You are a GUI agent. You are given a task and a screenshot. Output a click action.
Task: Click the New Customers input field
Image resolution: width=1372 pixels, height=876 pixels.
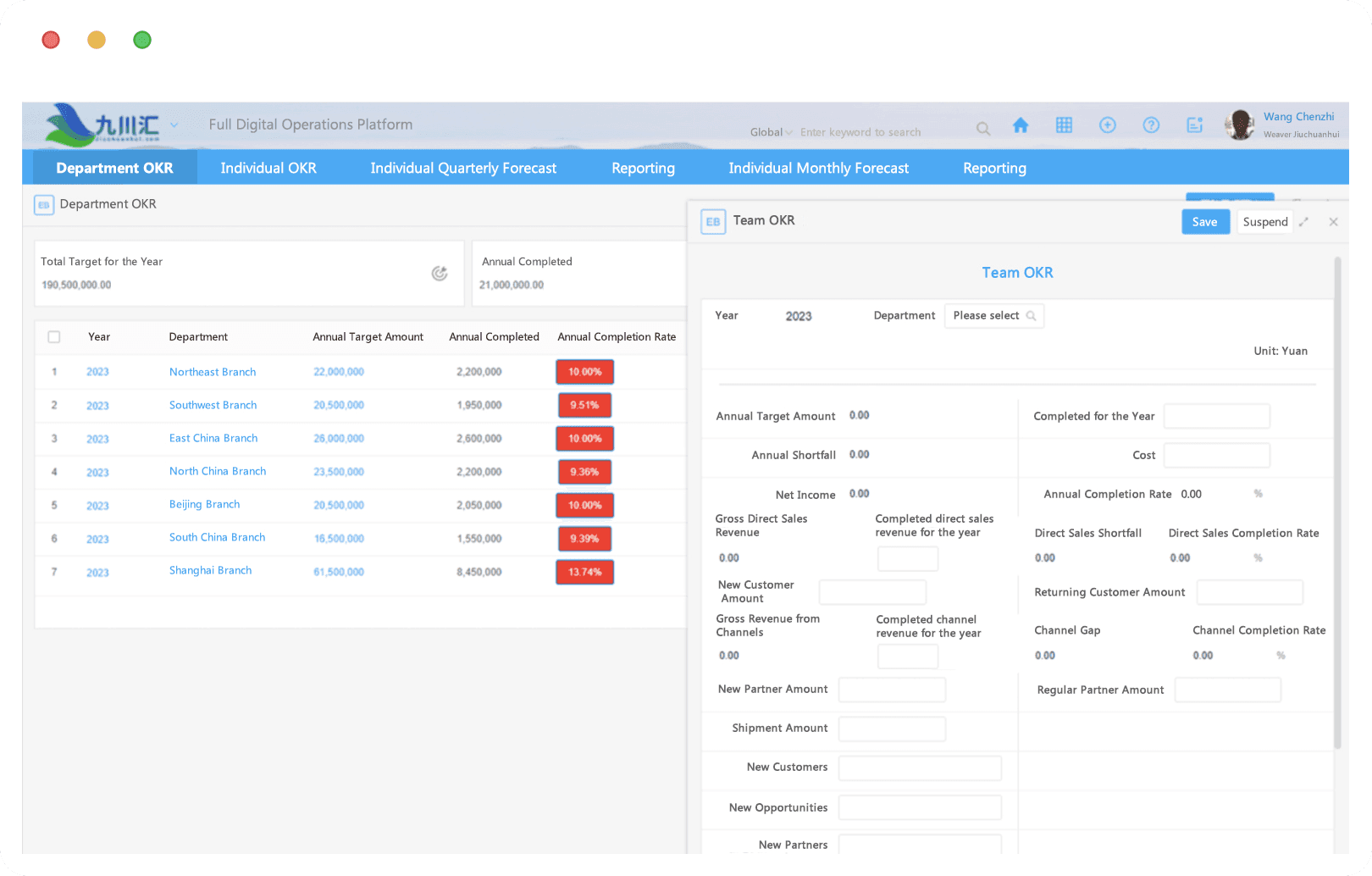click(x=920, y=768)
